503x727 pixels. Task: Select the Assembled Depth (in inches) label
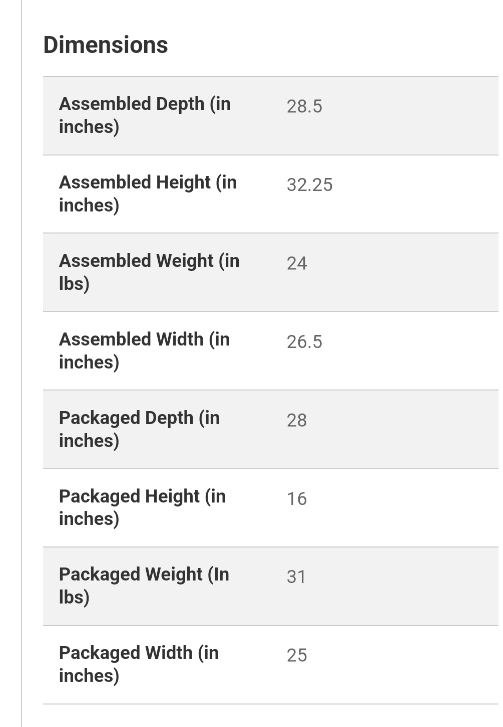tap(145, 115)
